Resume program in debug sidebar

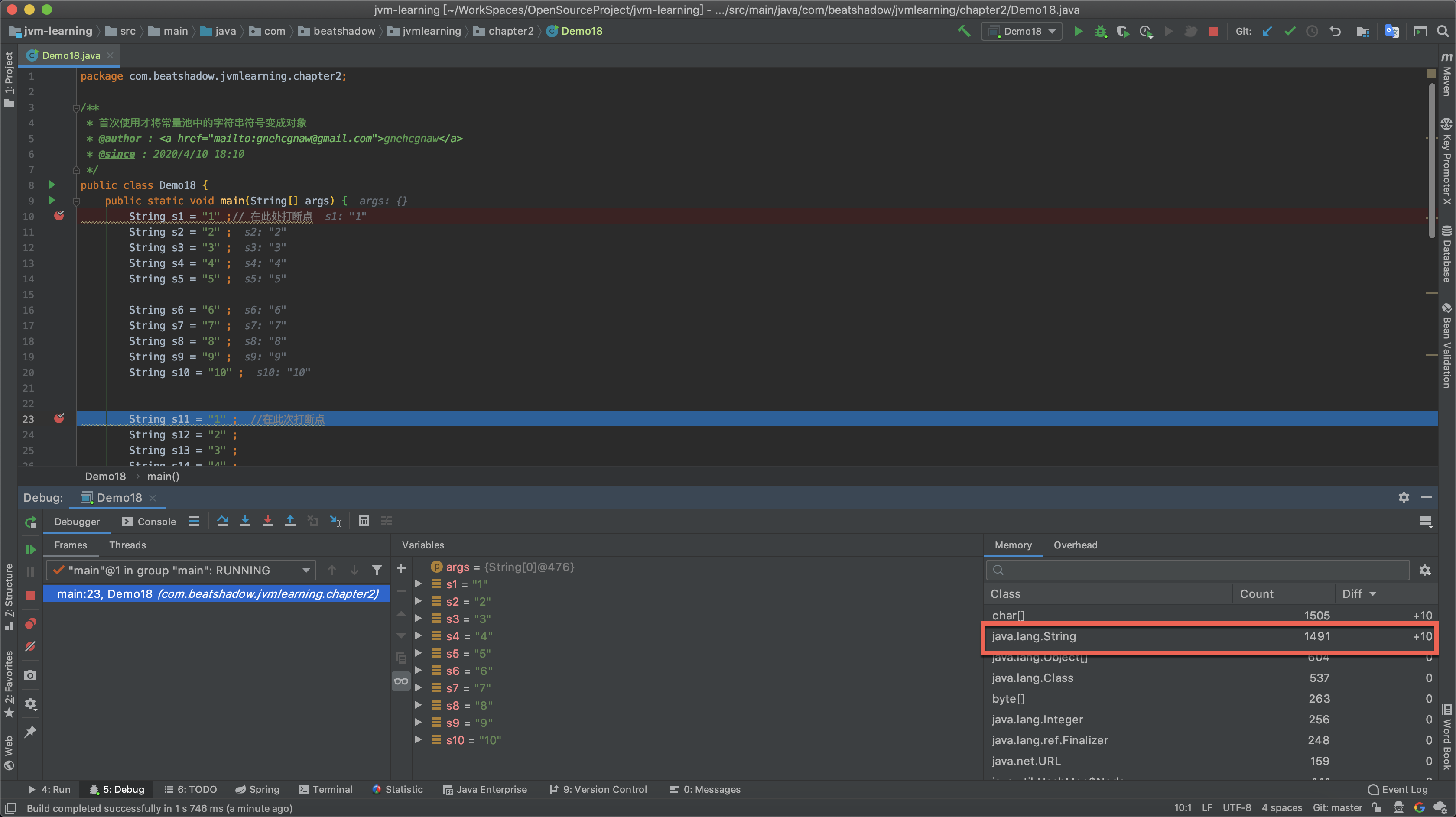30,549
